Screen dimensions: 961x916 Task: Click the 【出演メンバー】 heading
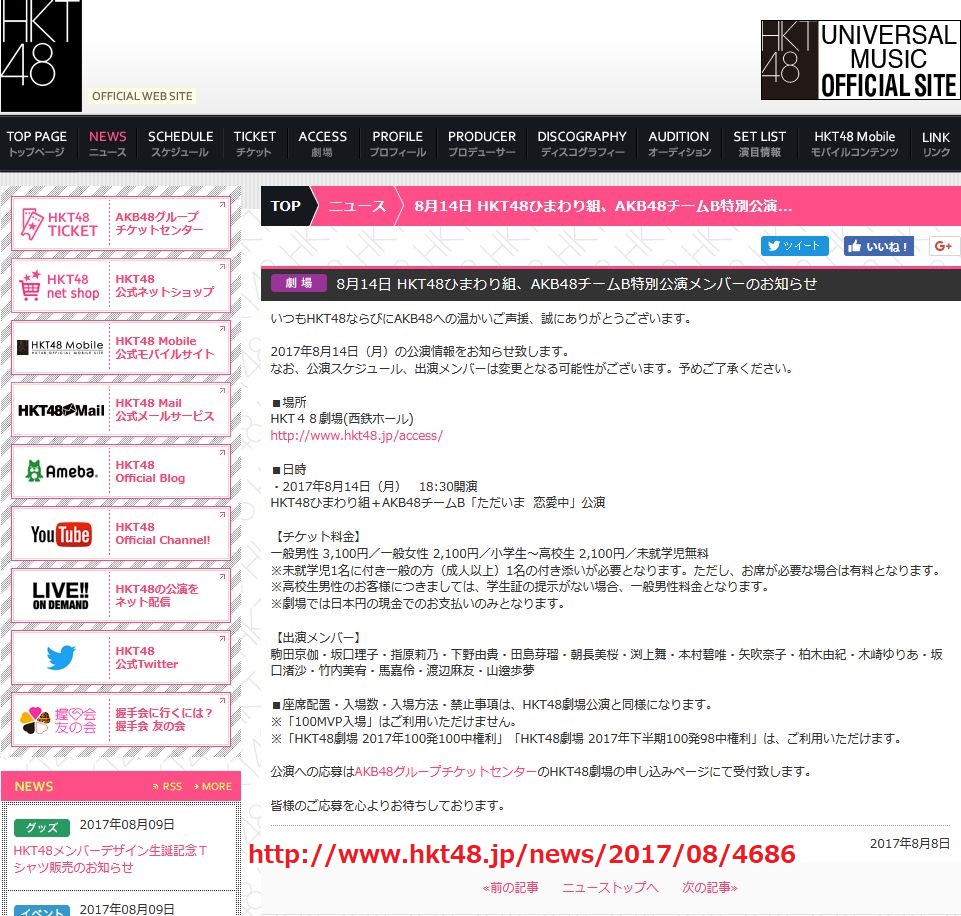[317, 637]
